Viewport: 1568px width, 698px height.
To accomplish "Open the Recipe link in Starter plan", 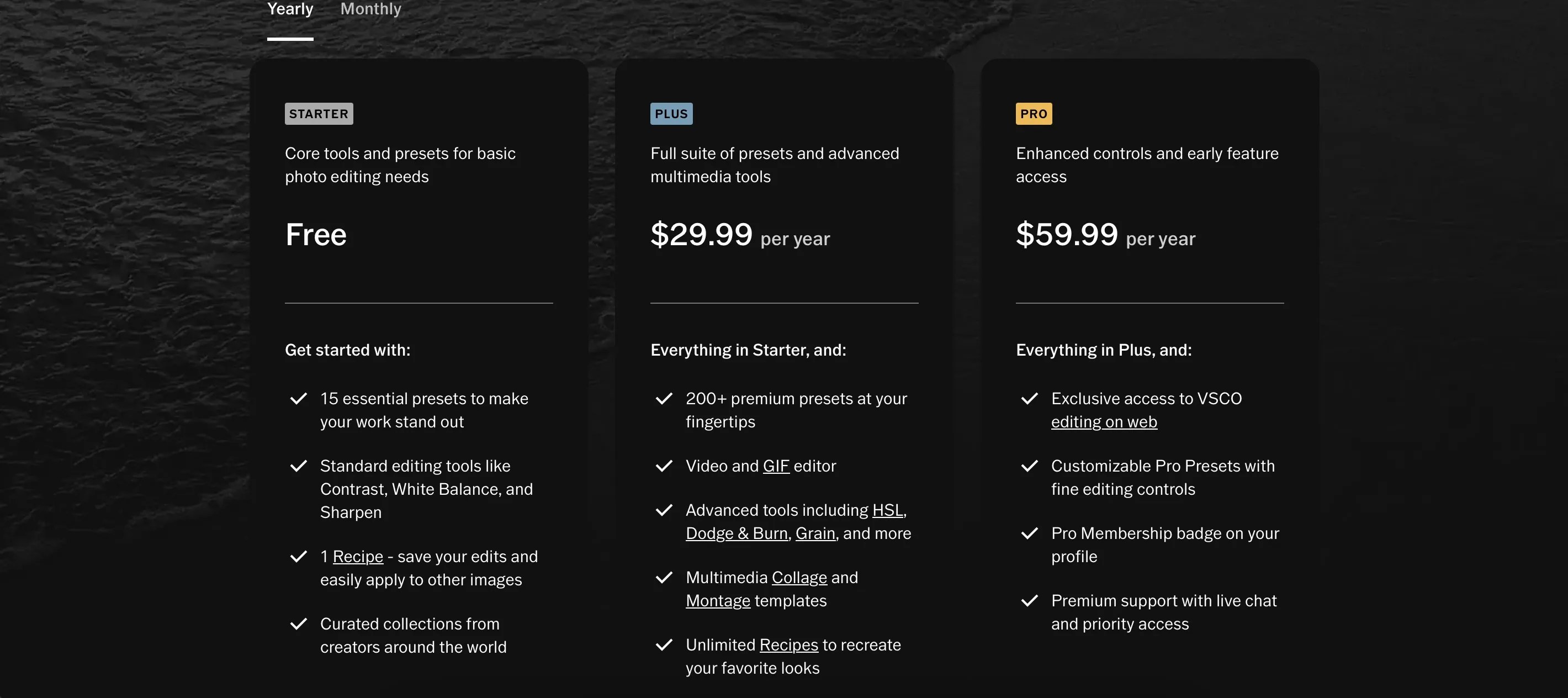I will click(x=358, y=556).
